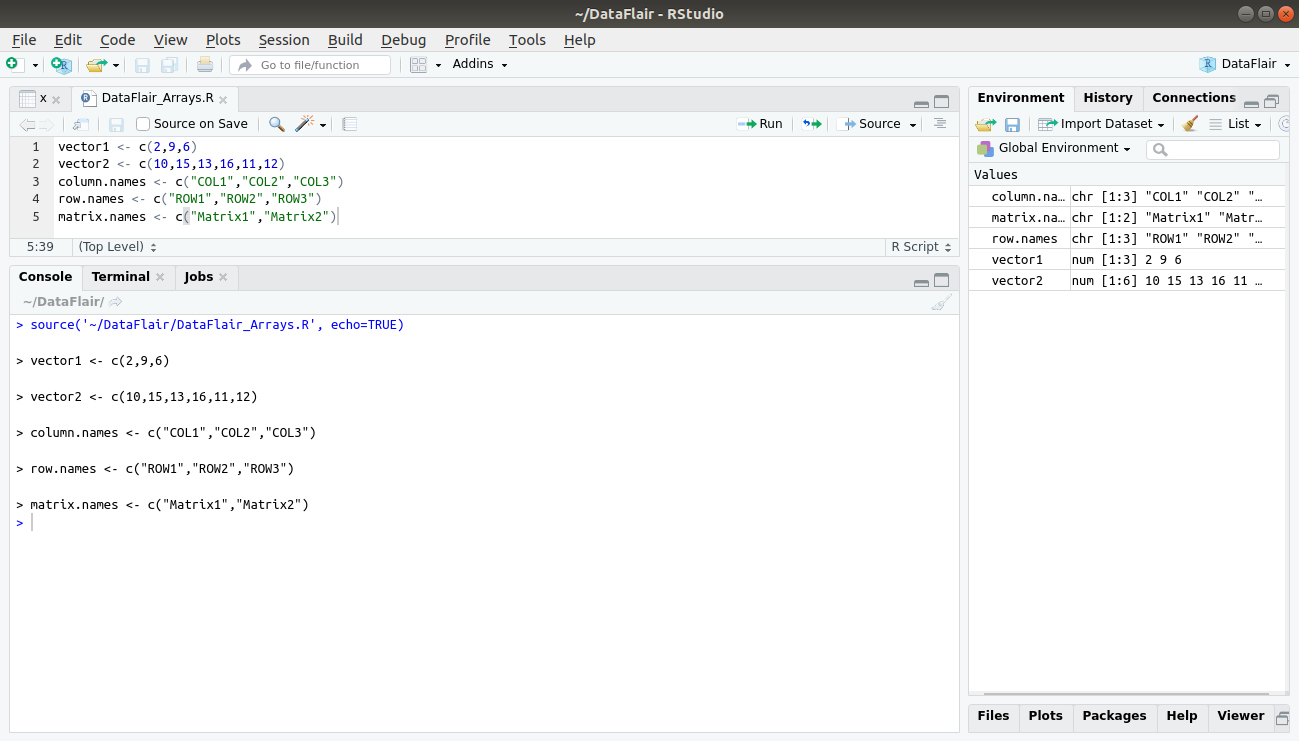The width and height of the screenshot is (1299, 741).
Task: Open the DataFlair project dropdown
Action: click(1245, 64)
